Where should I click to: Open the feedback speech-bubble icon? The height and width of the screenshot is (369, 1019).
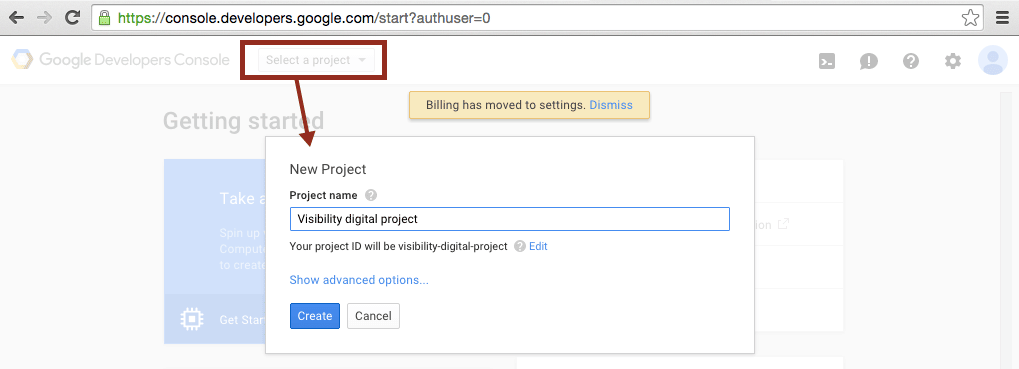tap(869, 61)
